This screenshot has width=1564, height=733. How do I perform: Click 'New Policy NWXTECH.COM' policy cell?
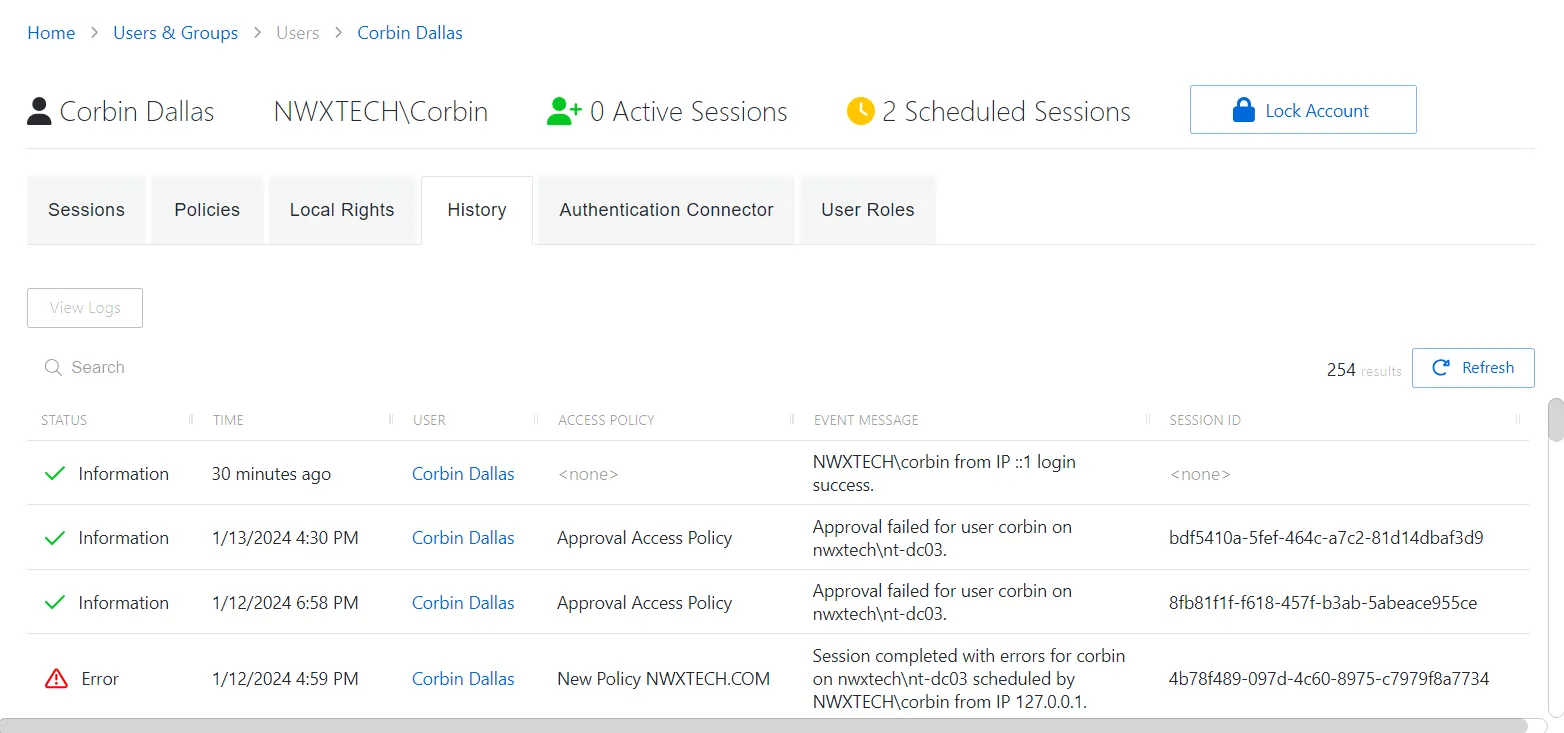click(x=663, y=679)
